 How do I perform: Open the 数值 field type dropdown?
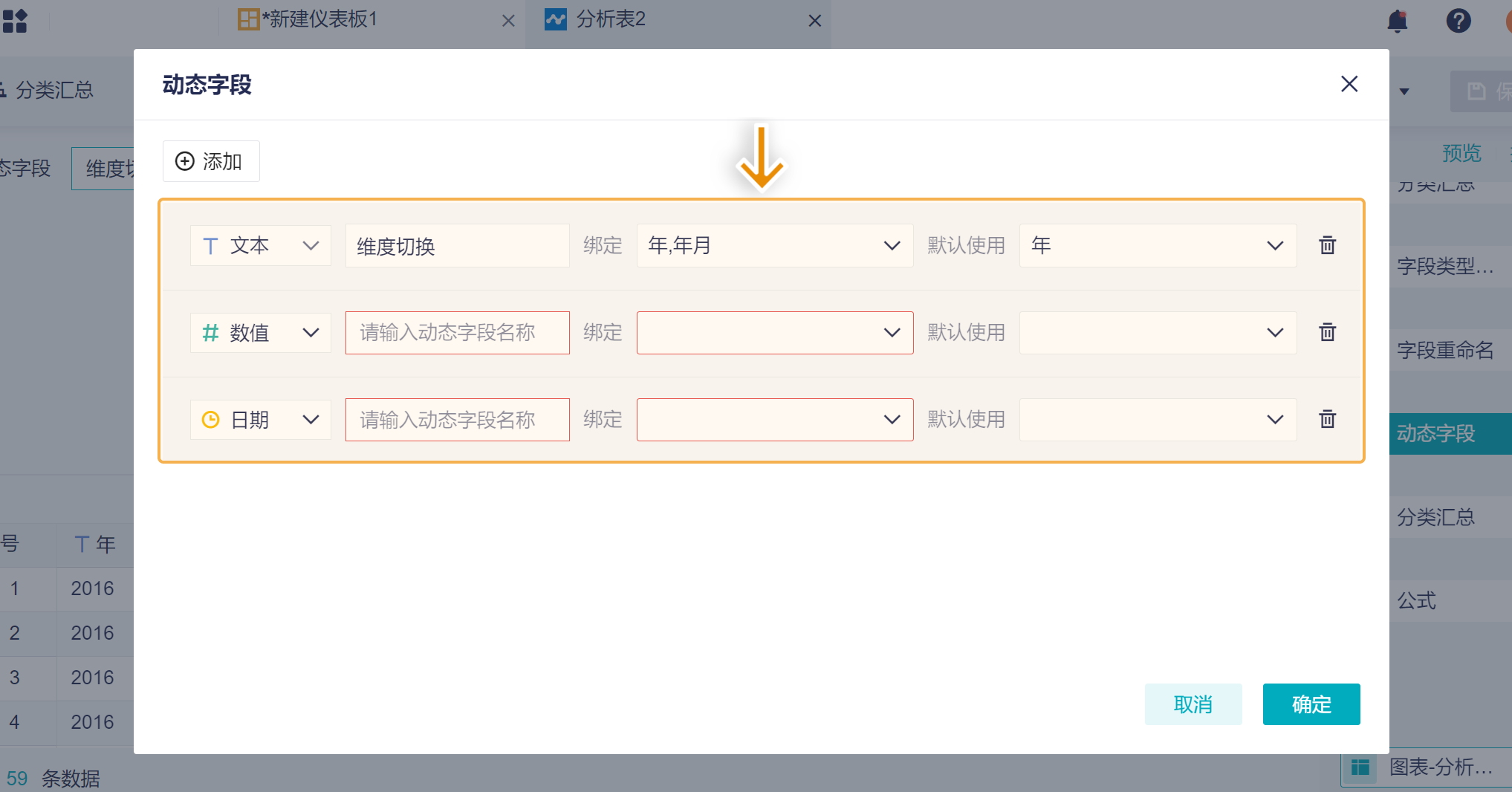pyautogui.click(x=260, y=332)
